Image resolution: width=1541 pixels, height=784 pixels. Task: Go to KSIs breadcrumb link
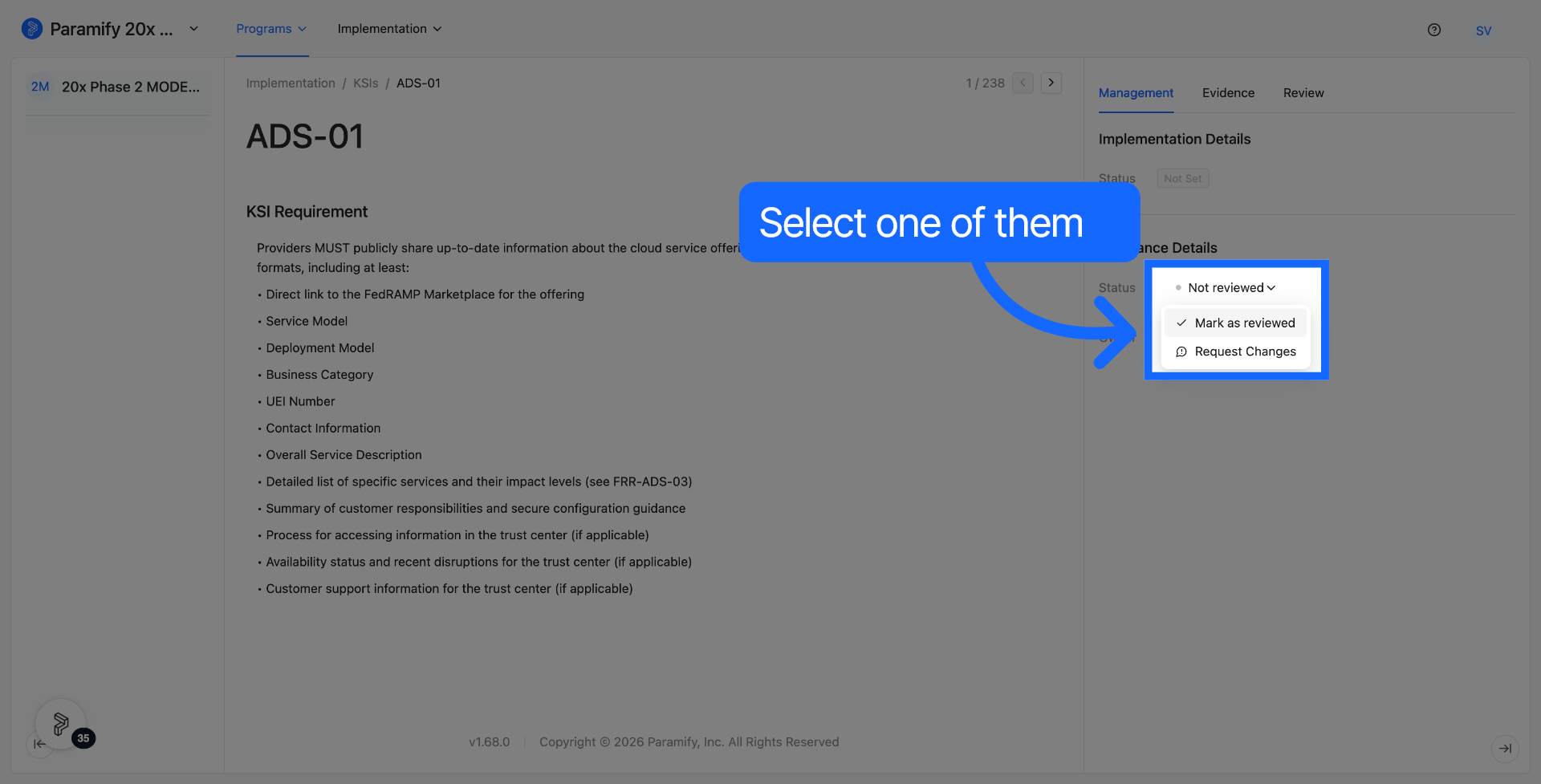[x=365, y=83]
